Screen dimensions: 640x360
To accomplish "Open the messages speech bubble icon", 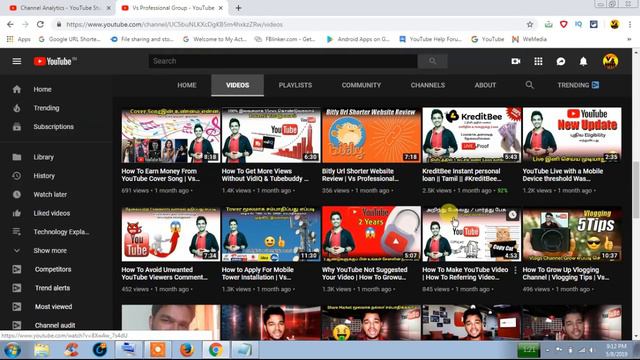I will pyautogui.click(x=561, y=61).
